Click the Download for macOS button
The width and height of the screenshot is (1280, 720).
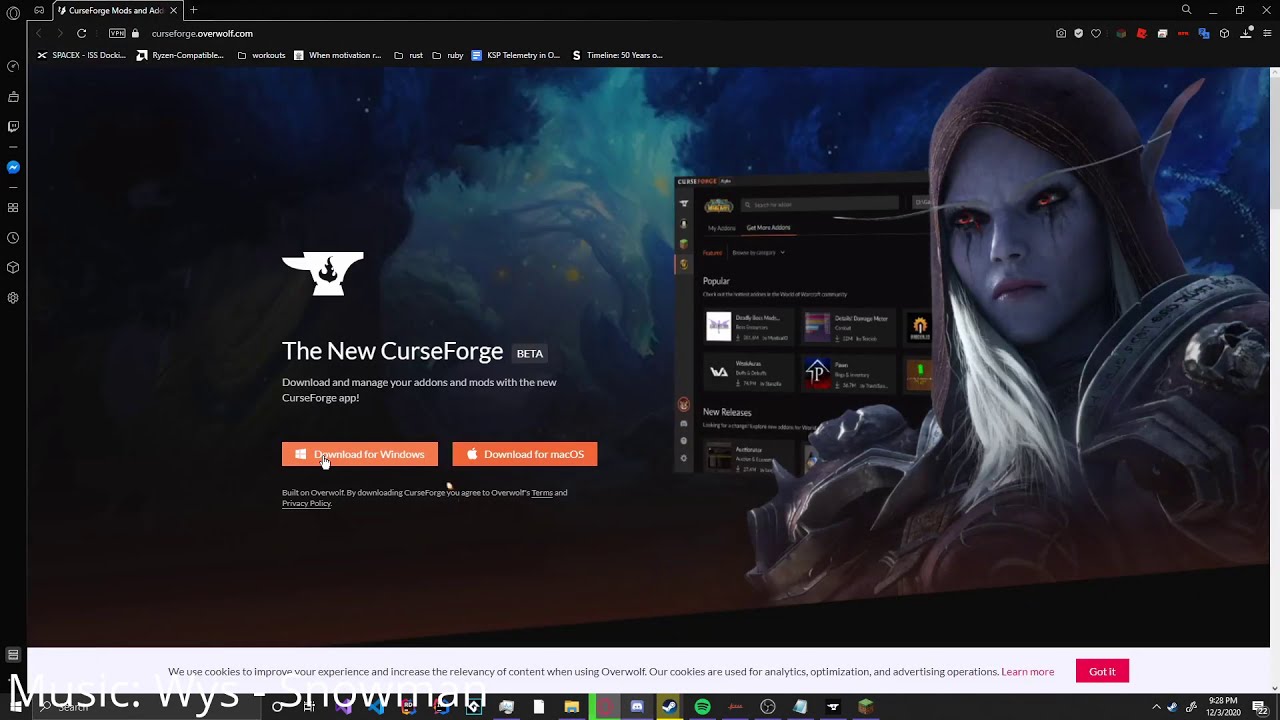click(x=525, y=454)
